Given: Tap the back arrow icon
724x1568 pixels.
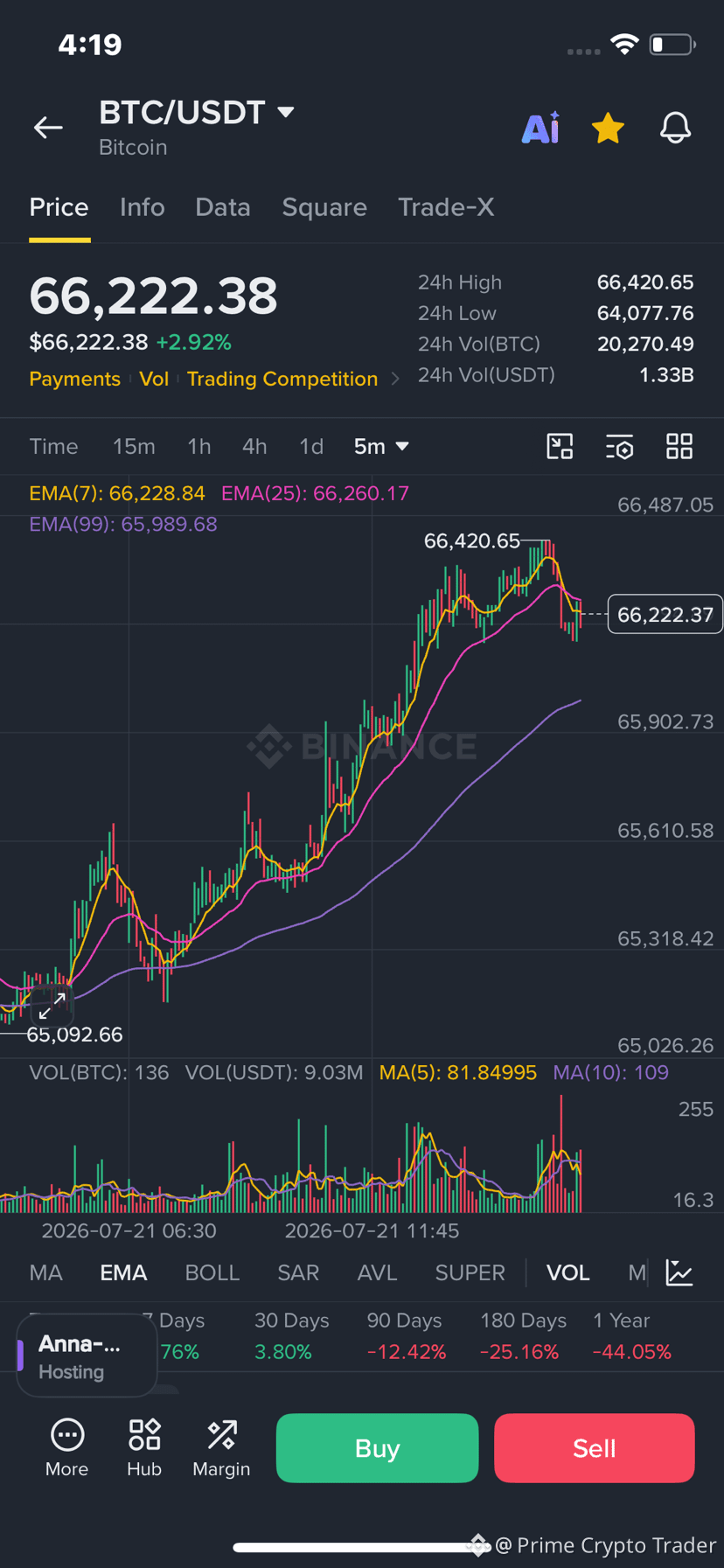Looking at the screenshot, I should pos(48,128).
